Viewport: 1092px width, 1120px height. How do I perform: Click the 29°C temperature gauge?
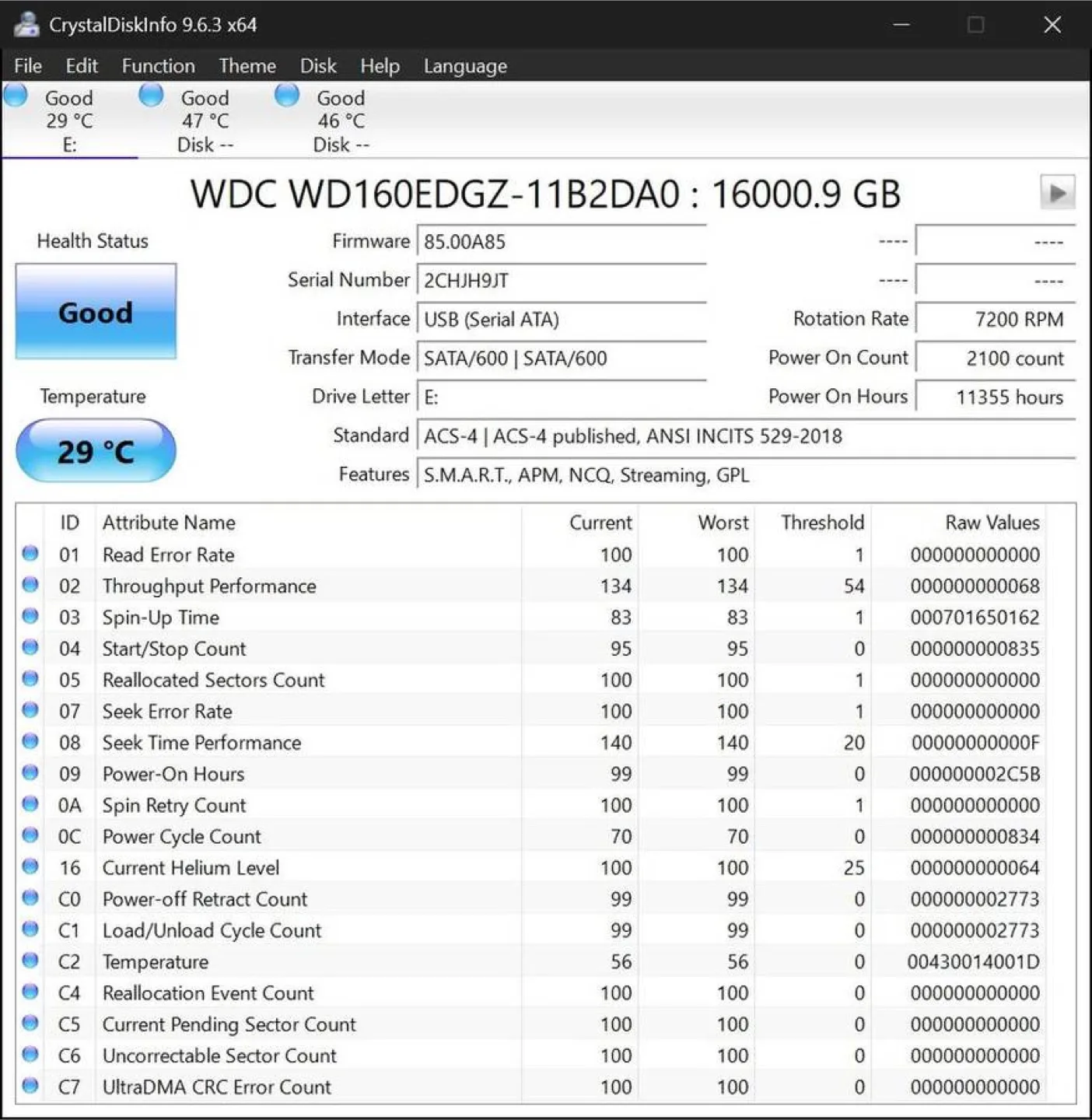click(x=95, y=450)
